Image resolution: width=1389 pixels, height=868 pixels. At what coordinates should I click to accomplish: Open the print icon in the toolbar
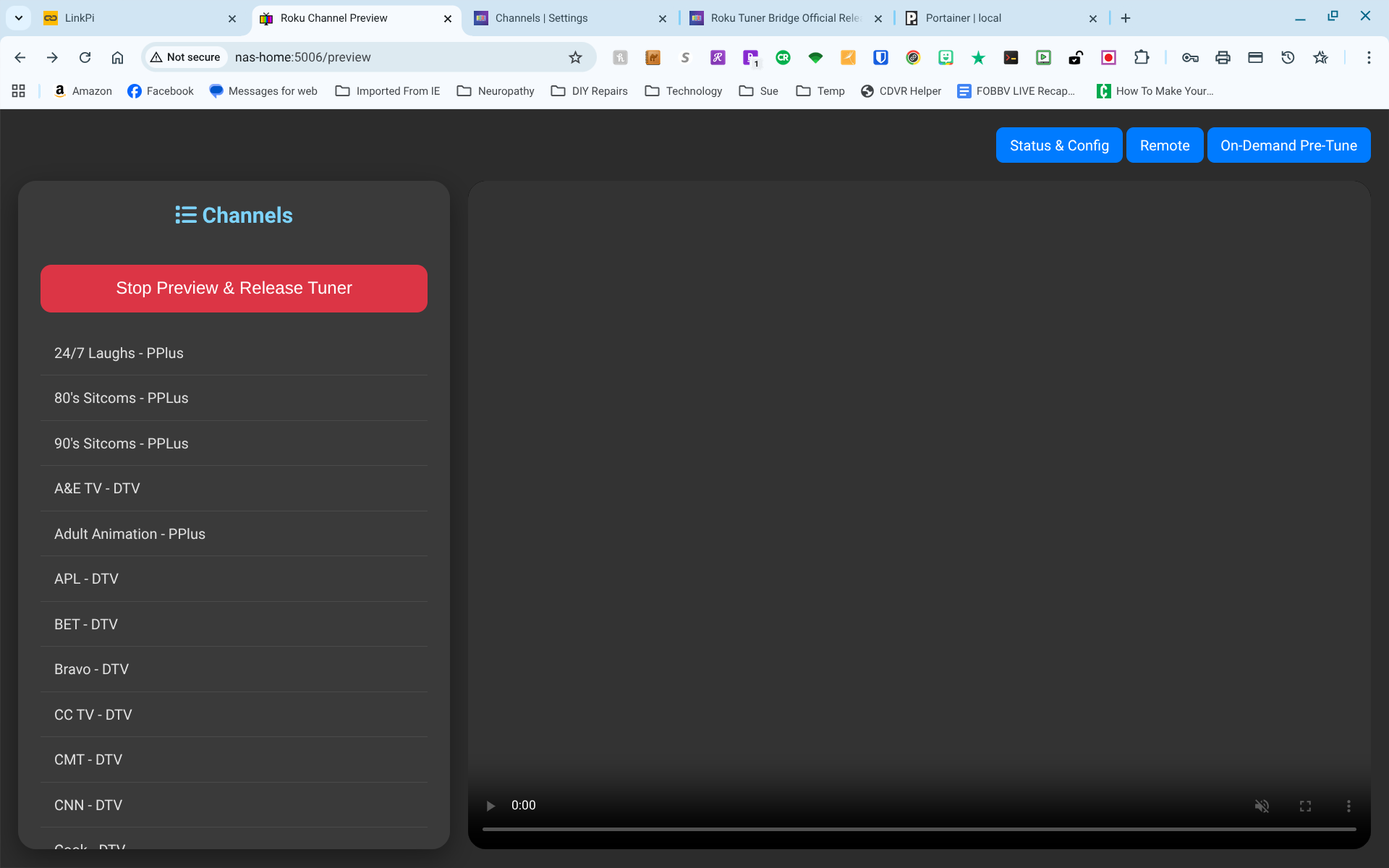[1223, 57]
